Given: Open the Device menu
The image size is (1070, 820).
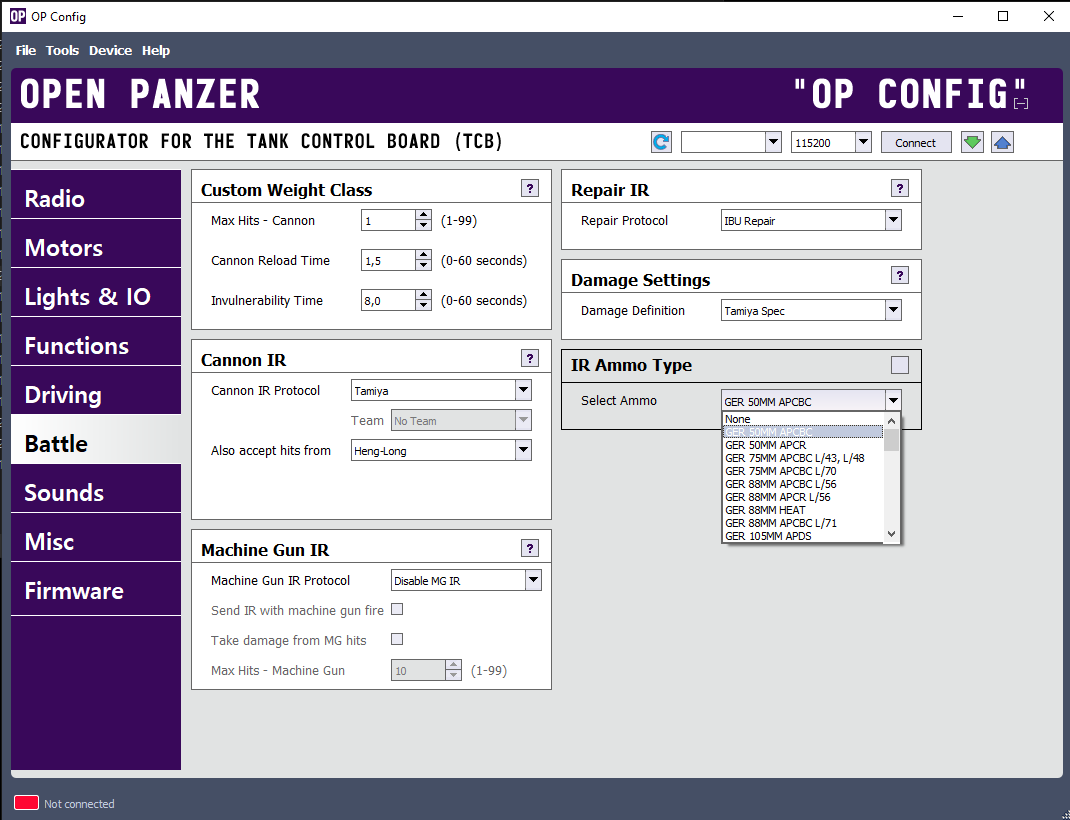Looking at the screenshot, I should tap(110, 50).
